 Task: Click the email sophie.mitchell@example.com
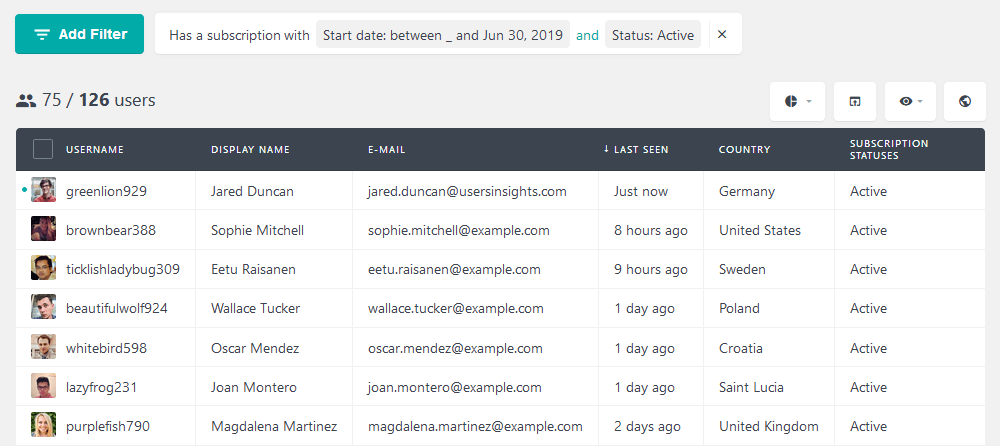pos(459,230)
